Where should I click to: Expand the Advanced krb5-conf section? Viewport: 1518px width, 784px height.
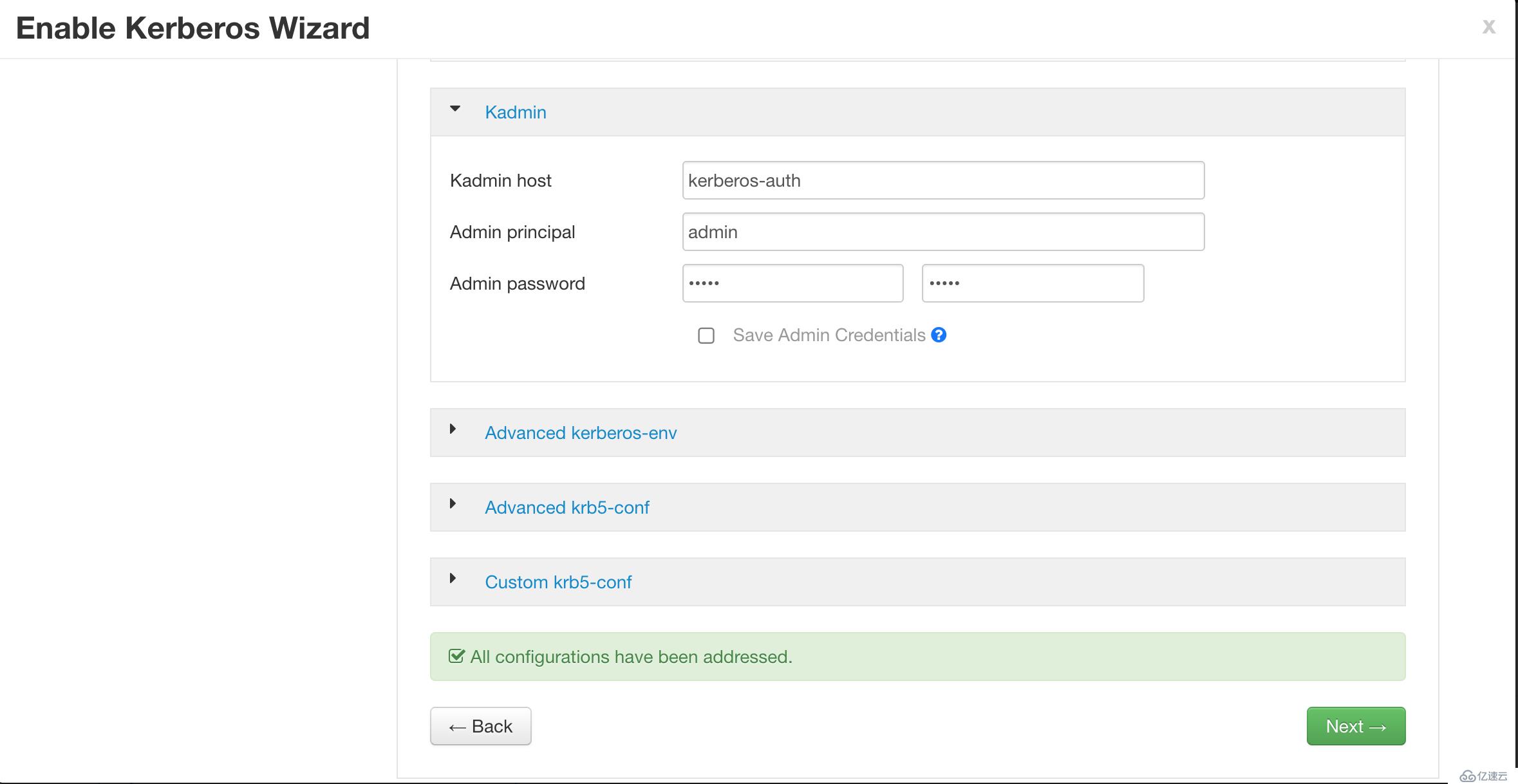(x=566, y=507)
